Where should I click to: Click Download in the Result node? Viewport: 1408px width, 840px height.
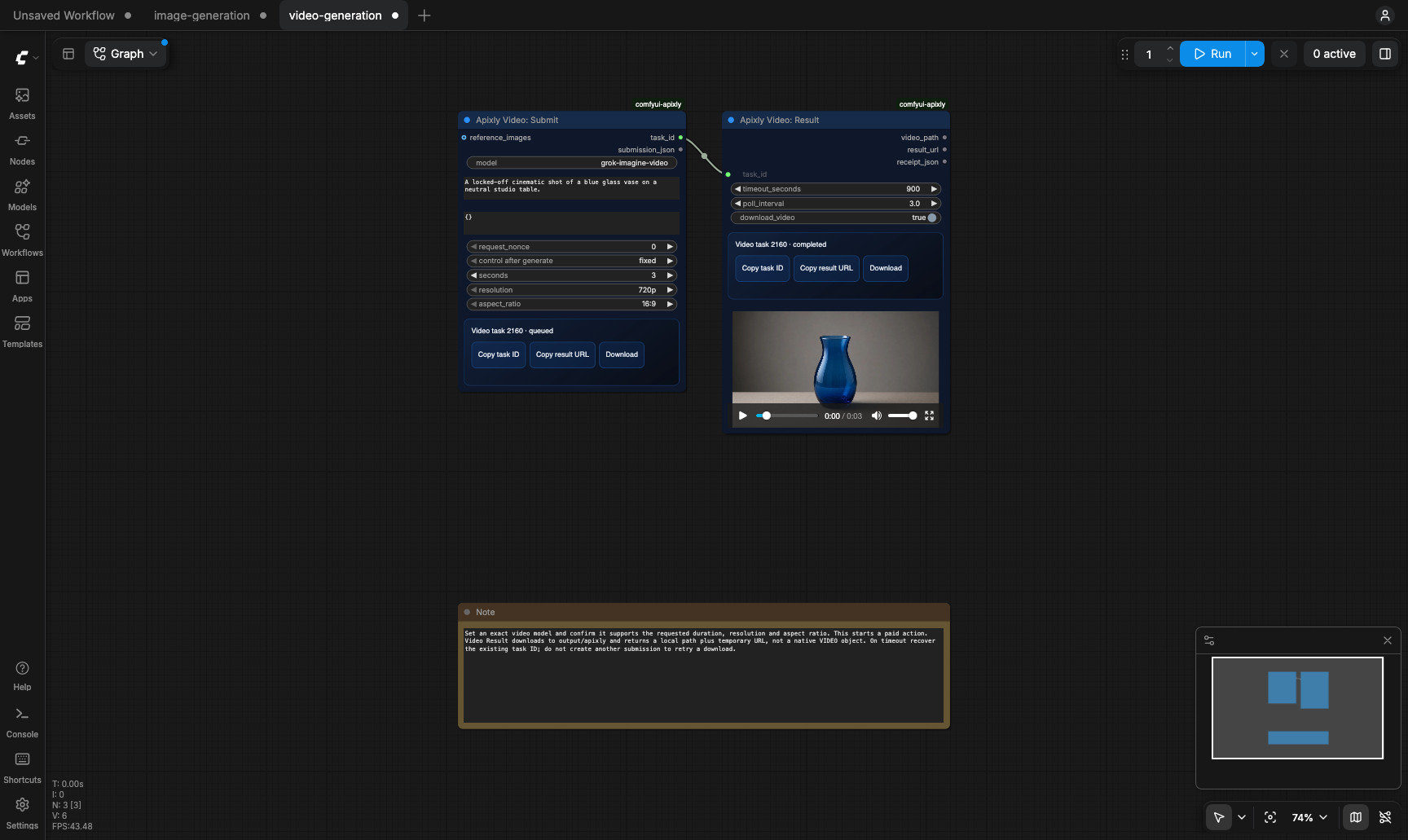click(886, 268)
